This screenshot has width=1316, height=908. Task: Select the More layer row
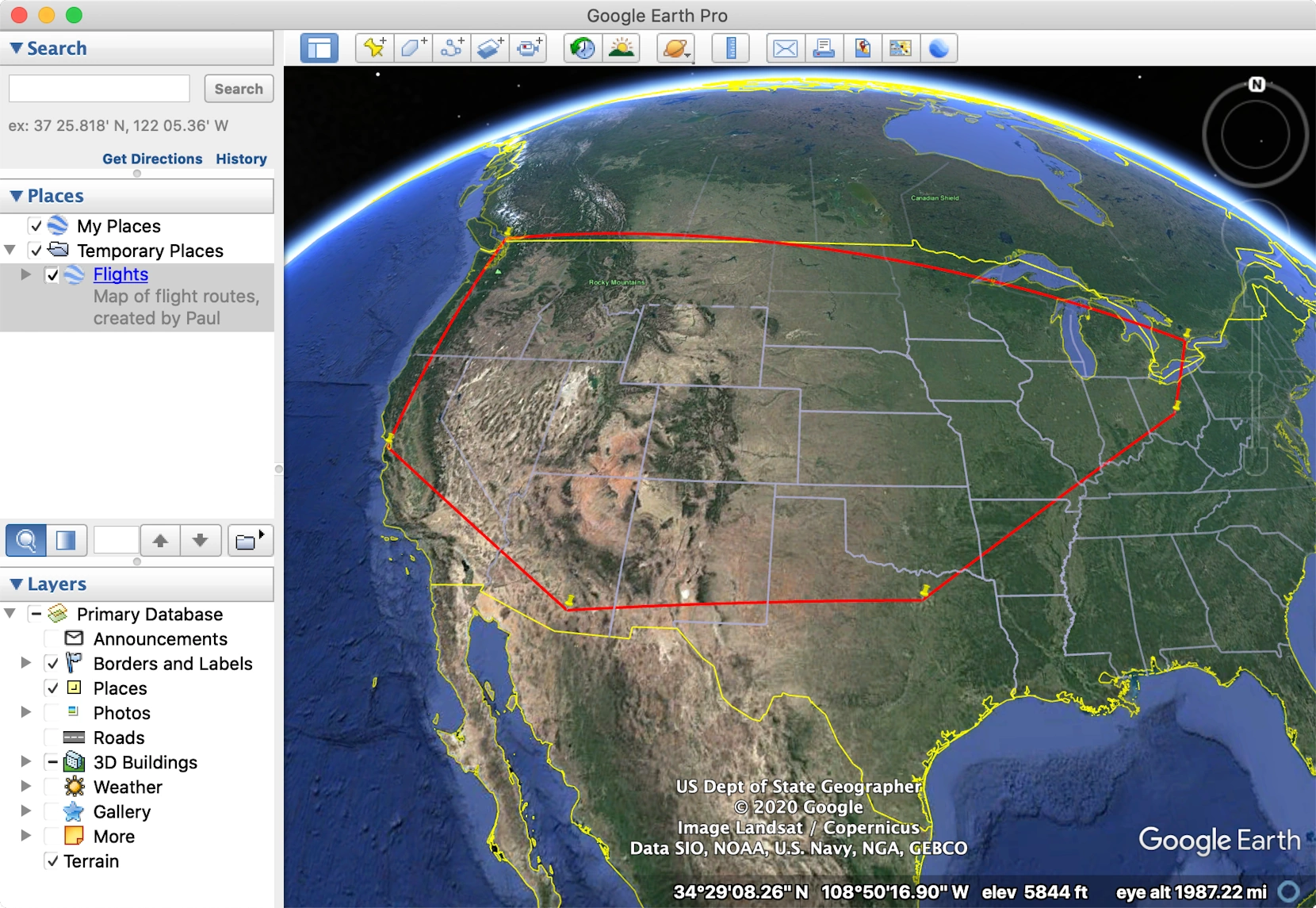pyautogui.click(x=114, y=837)
